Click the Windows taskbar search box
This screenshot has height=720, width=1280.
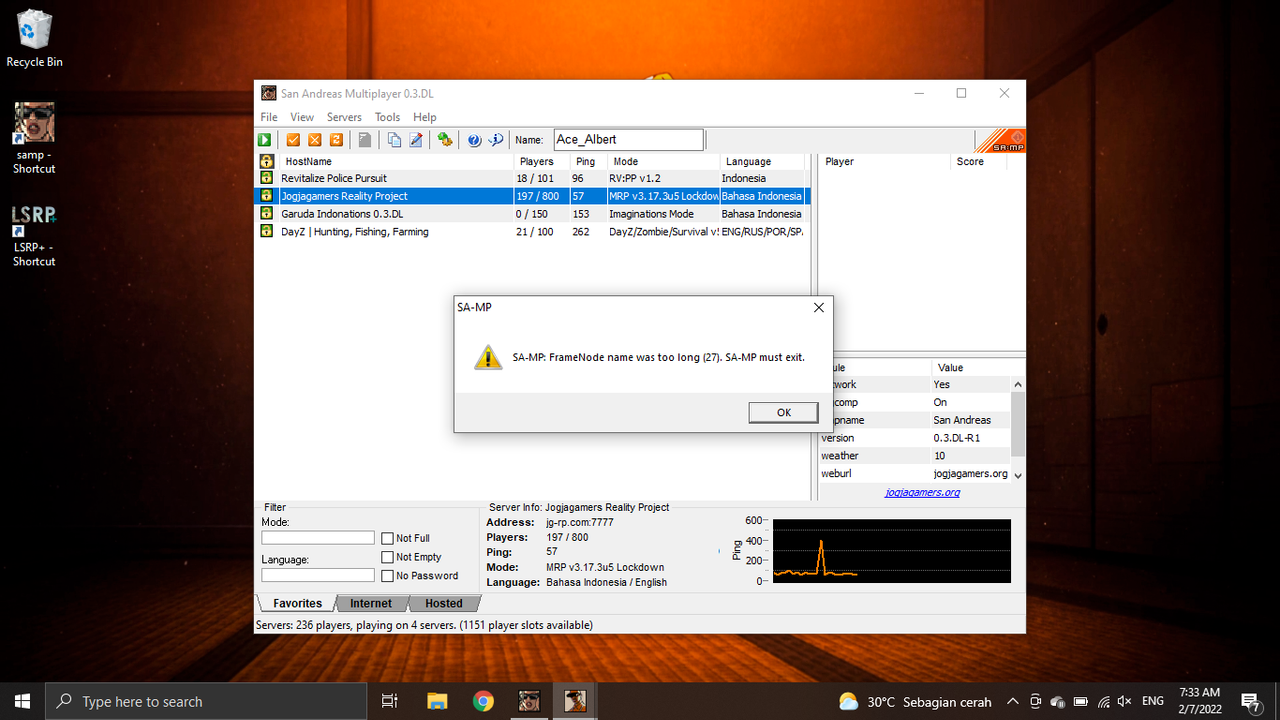click(x=207, y=701)
